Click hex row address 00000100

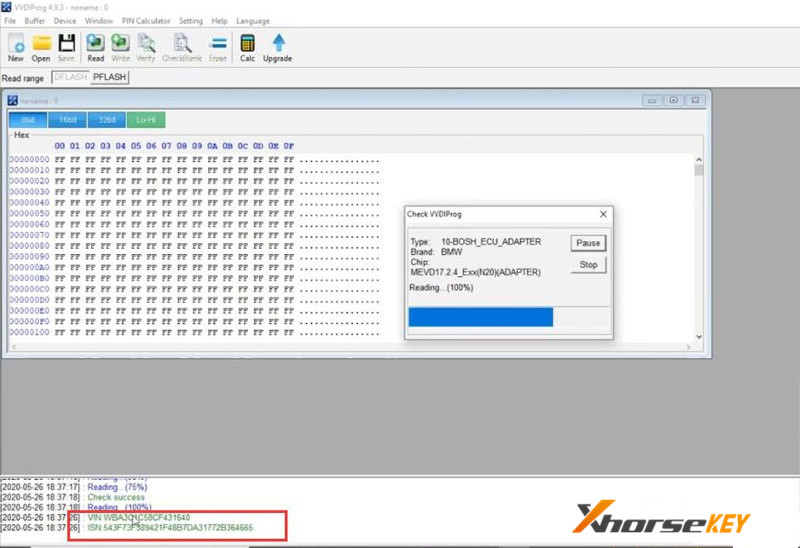[x=30, y=332]
